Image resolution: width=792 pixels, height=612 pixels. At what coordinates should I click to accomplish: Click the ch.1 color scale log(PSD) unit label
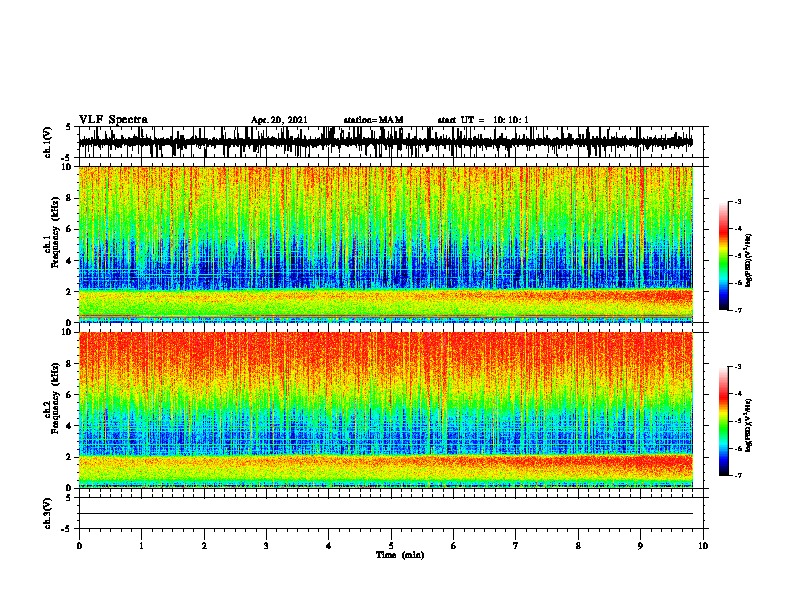(749, 260)
